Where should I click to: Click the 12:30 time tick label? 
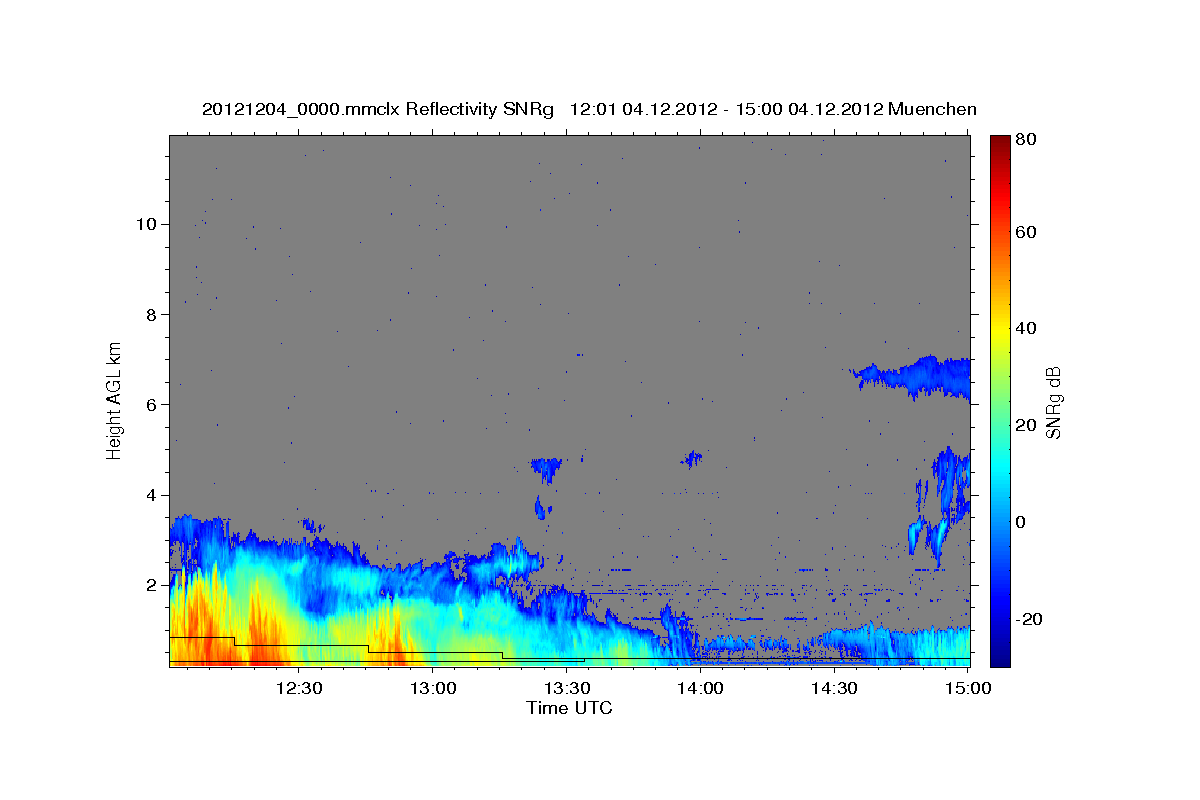(x=298, y=689)
